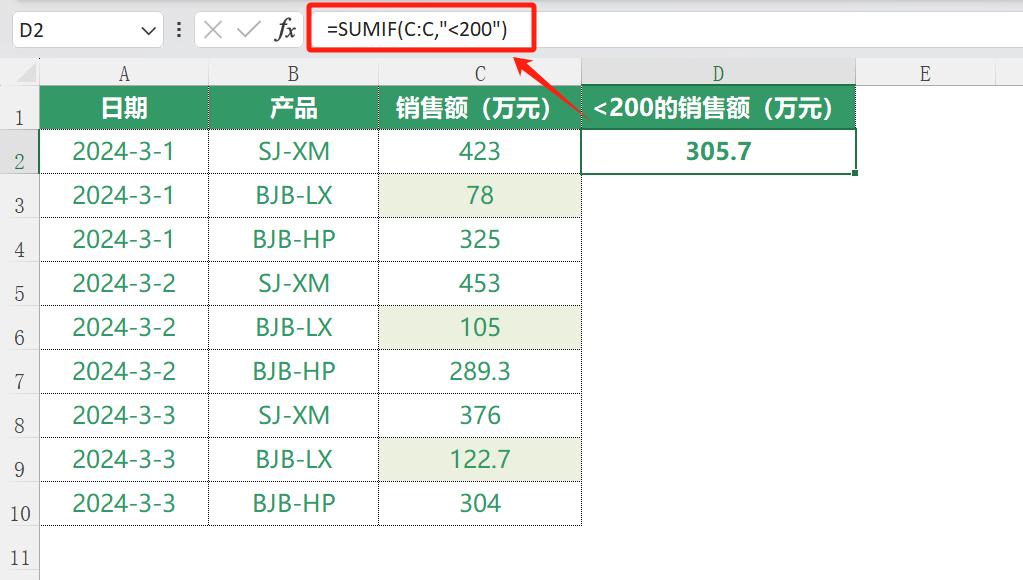The image size is (1023, 580).
Task: Select row 5 header
Action: (x=20, y=284)
